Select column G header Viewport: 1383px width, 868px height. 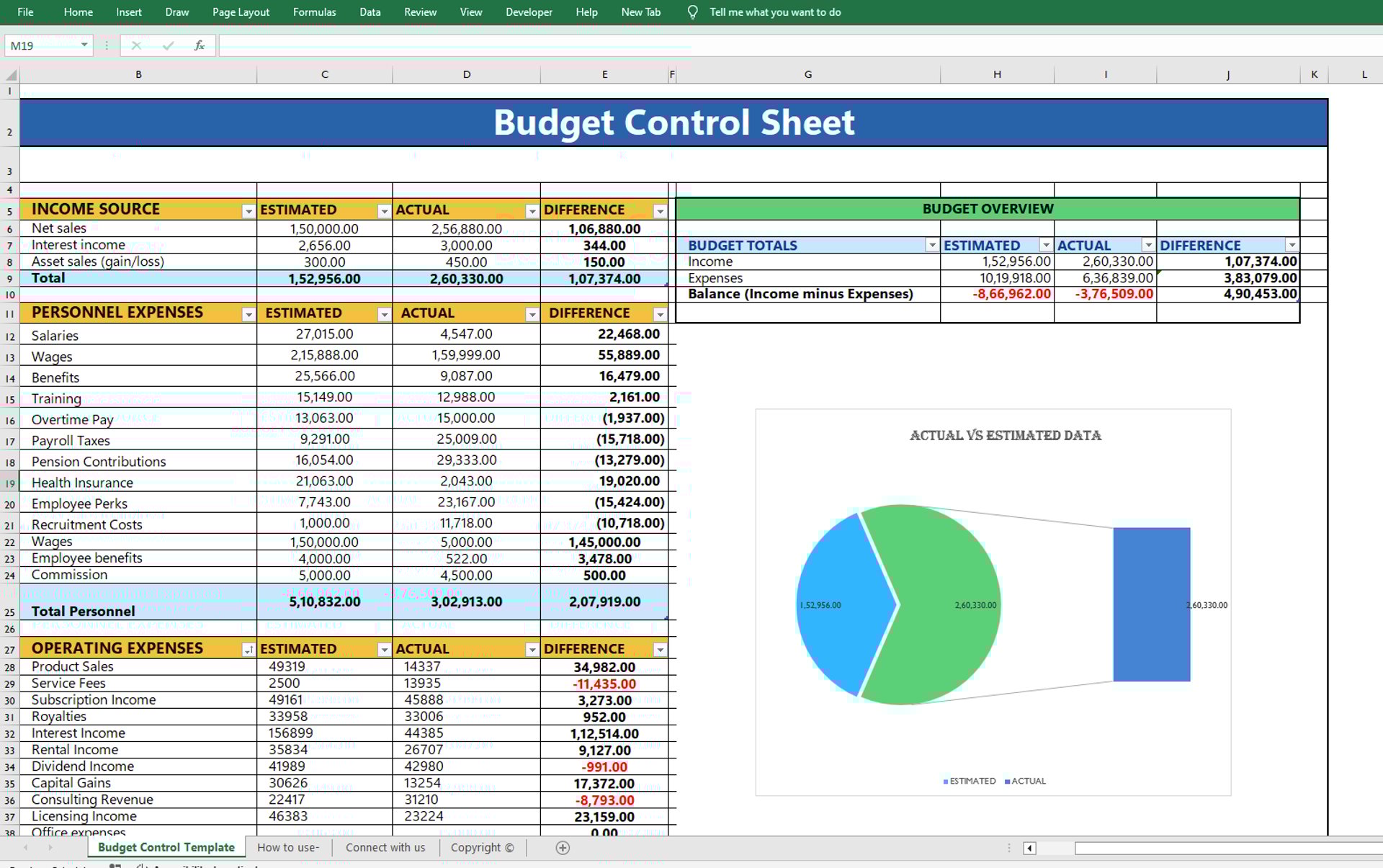tap(807, 74)
